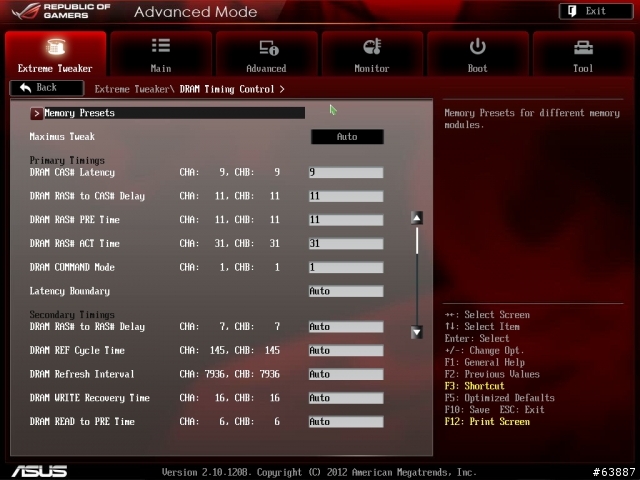
Task: Click the F2: Previous Values hint
Action: coord(492,374)
